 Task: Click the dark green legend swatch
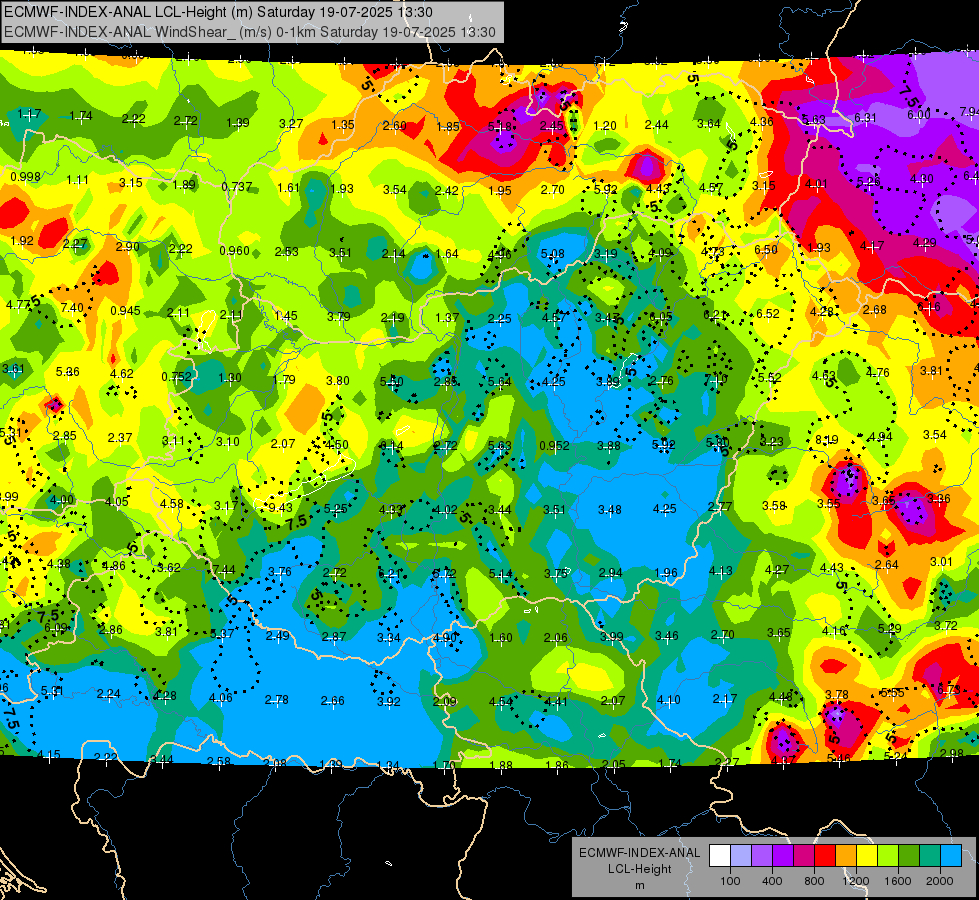pos(909,856)
